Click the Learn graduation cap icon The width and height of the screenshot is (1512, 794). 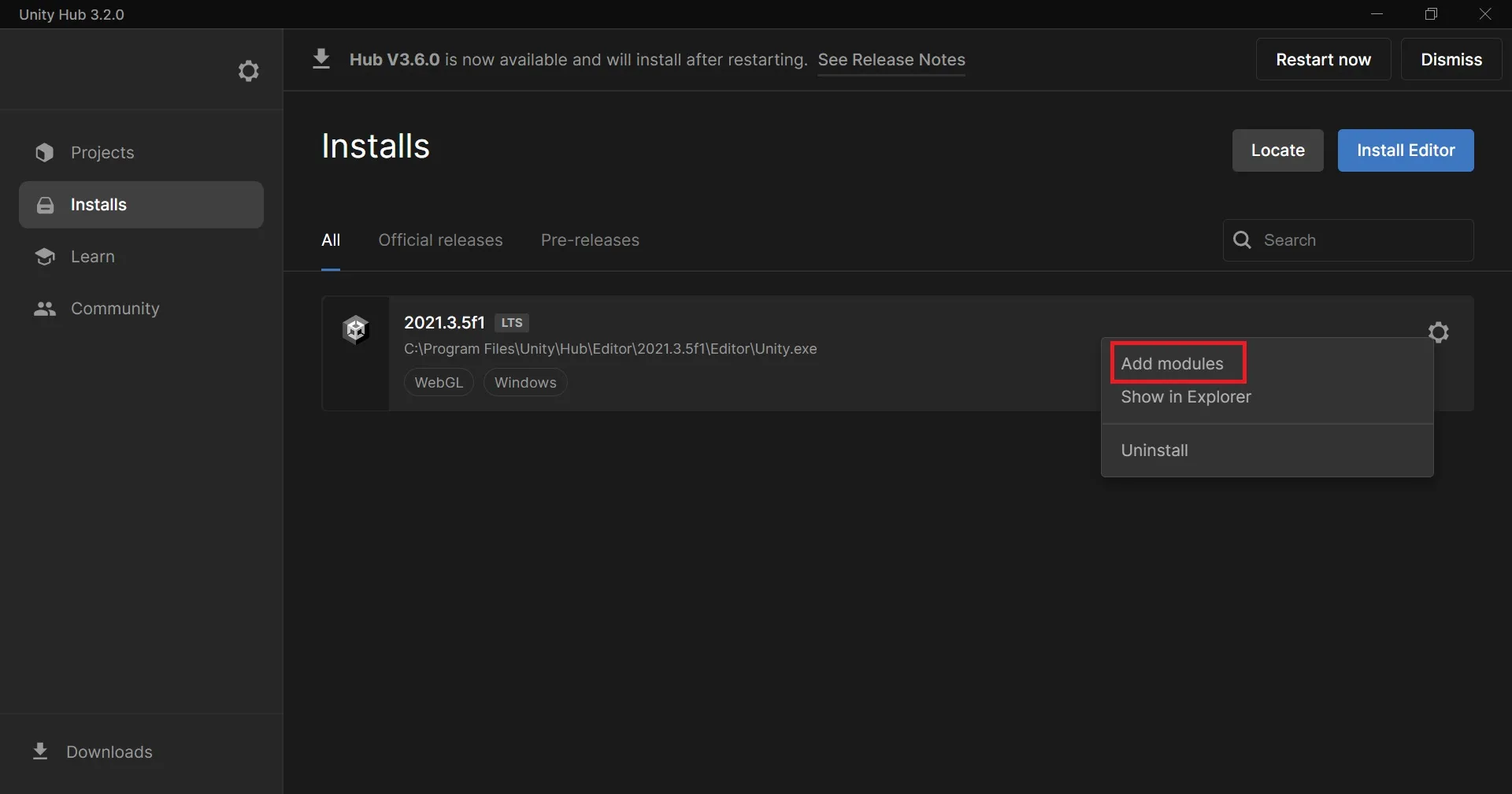pyautogui.click(x=45, y=257)
